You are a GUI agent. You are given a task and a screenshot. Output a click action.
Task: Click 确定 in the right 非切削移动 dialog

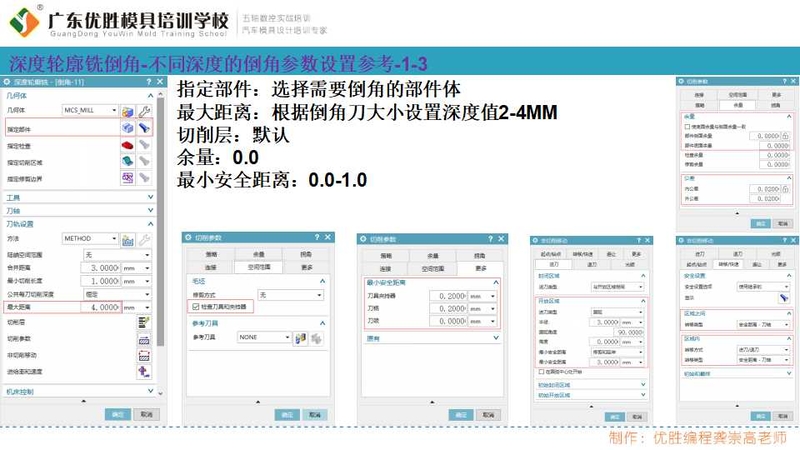point(761,416)
